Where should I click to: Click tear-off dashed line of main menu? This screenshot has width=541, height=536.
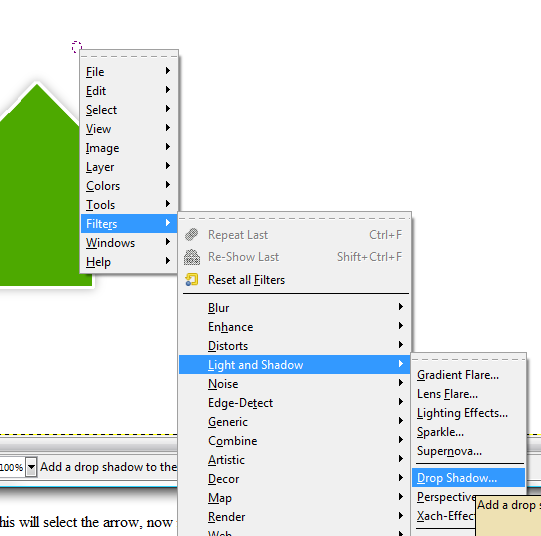(x=129, y=56)
